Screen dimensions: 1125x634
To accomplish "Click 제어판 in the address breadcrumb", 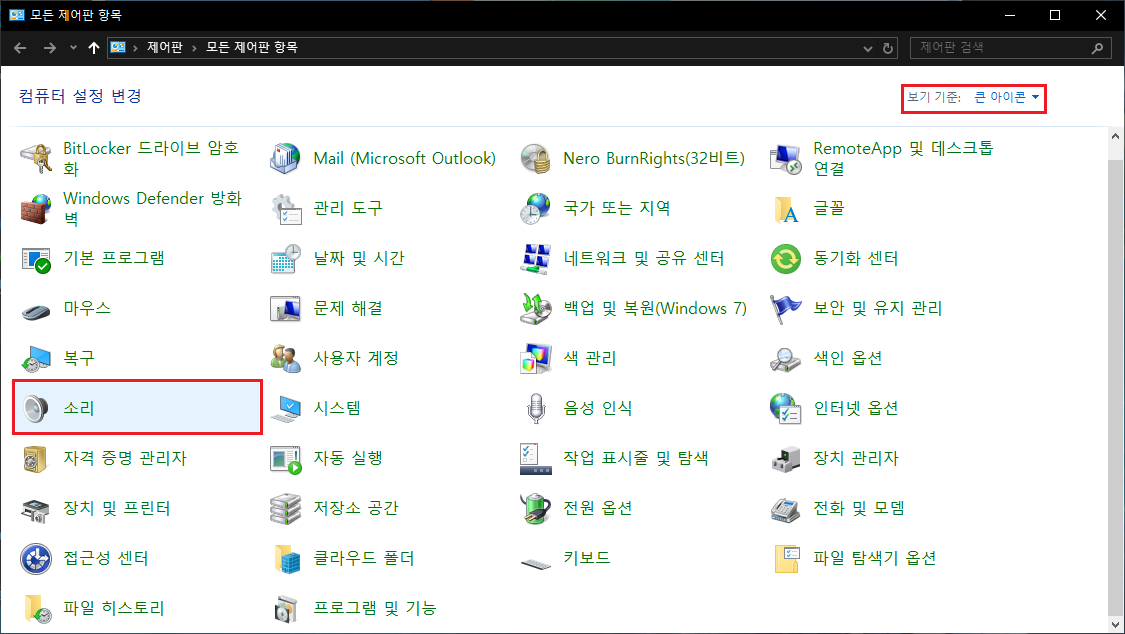I will click(165, 48).
